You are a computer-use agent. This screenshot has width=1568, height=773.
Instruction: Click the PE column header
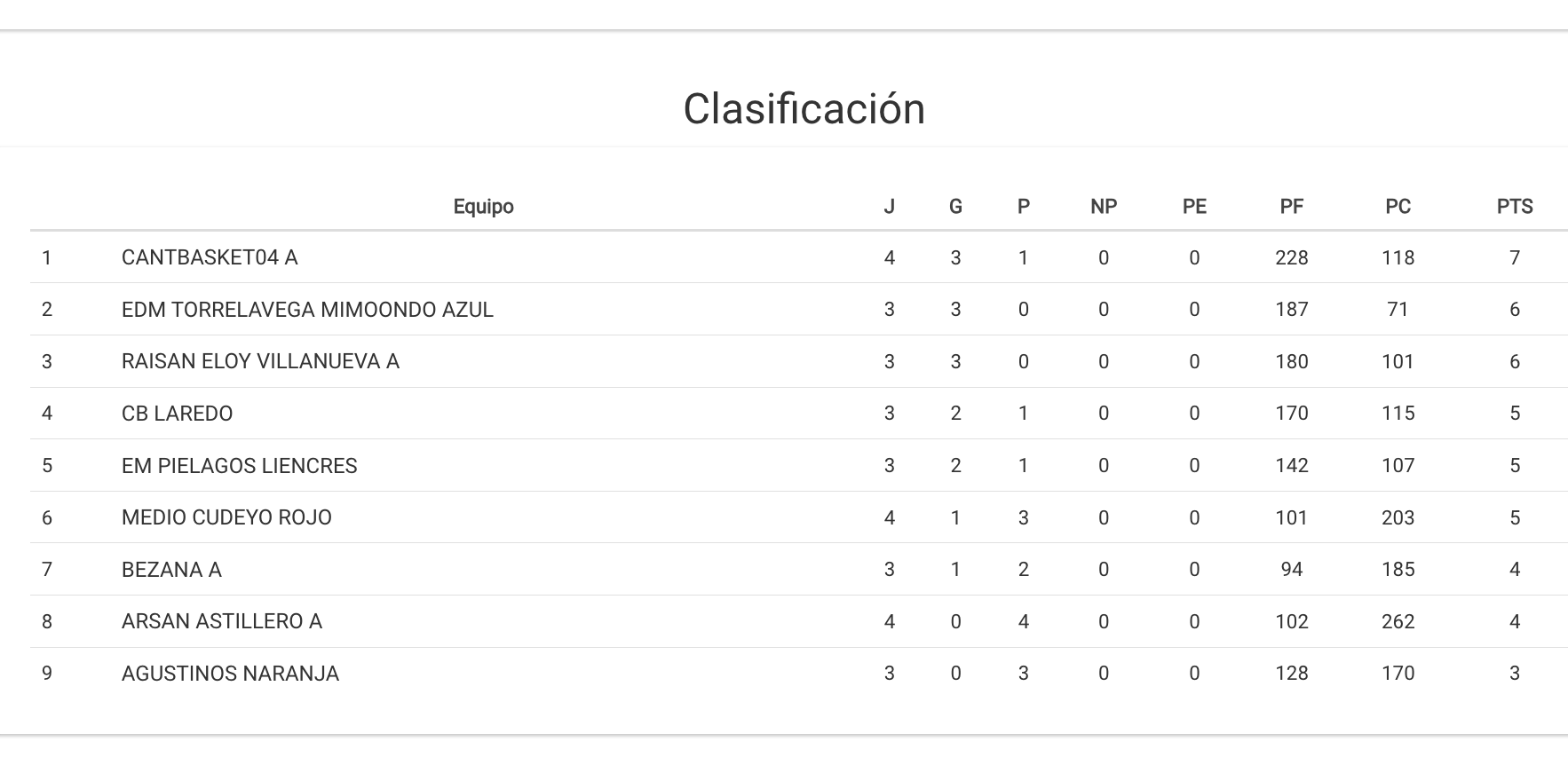tap(1194, 207)
